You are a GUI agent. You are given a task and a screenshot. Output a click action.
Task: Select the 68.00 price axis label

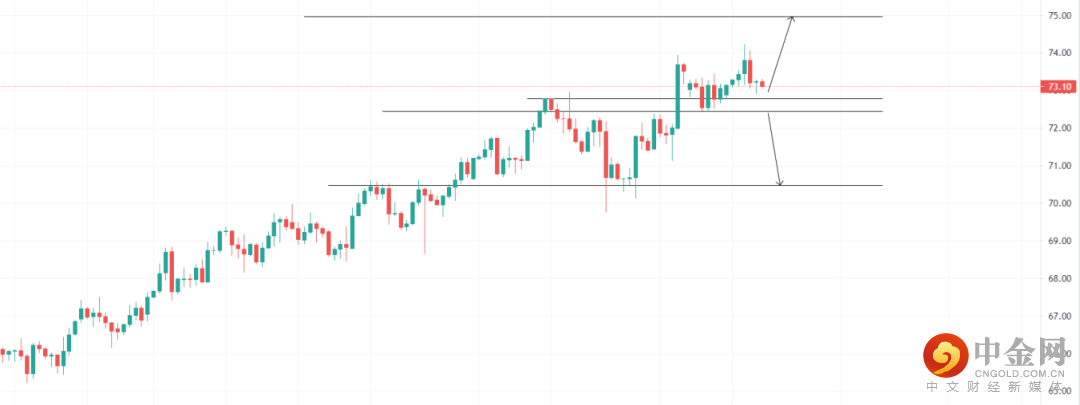1060,278
